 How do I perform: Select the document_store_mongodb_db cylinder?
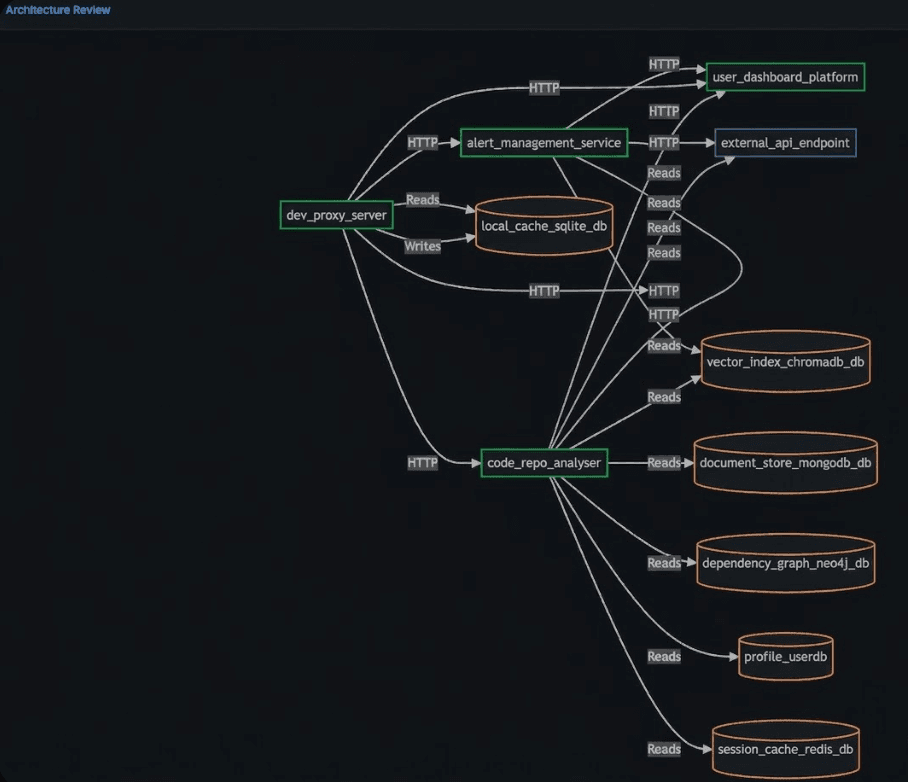(785, 463)
